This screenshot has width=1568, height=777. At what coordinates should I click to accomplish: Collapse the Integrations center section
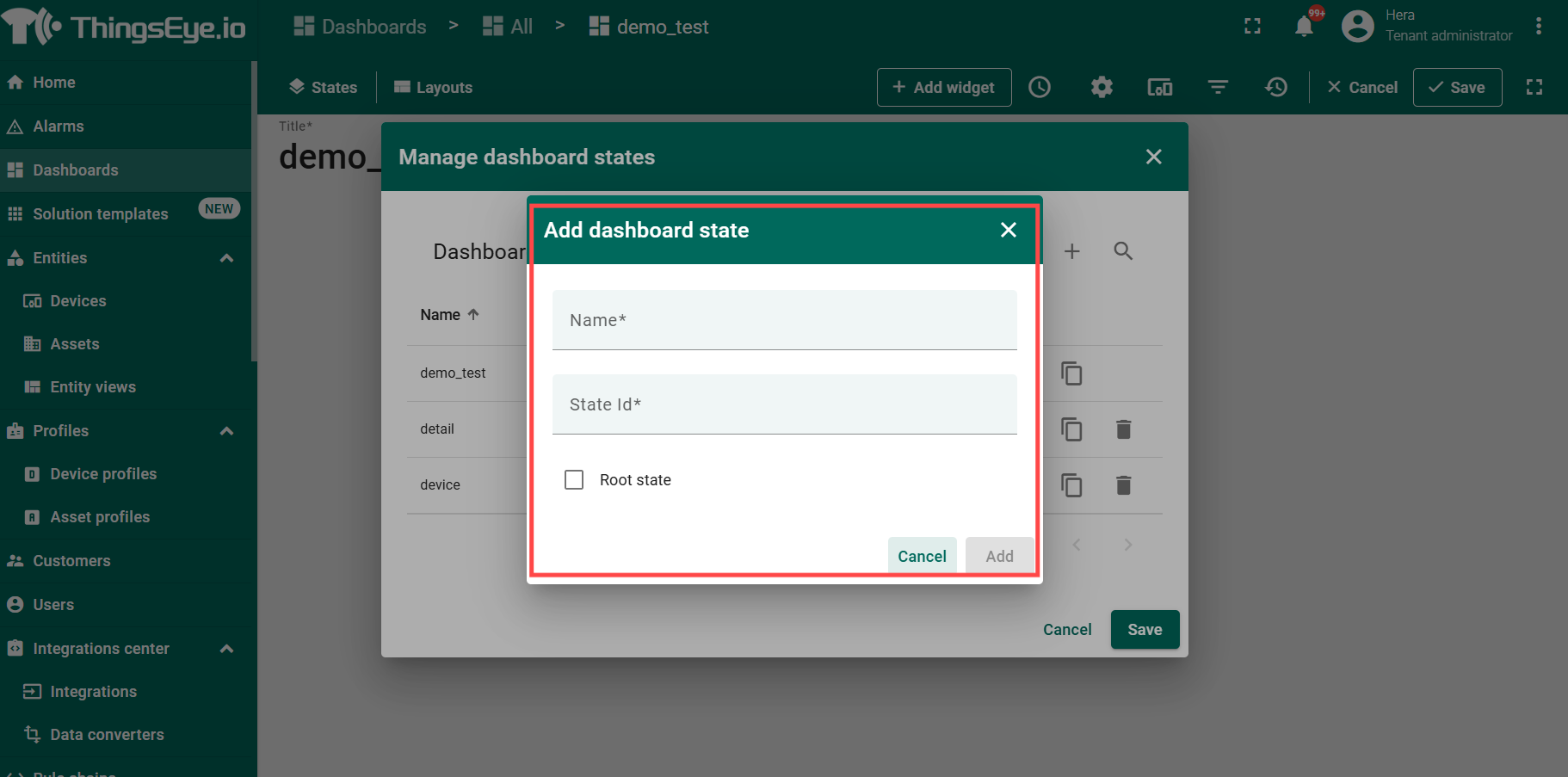point(227,649)
